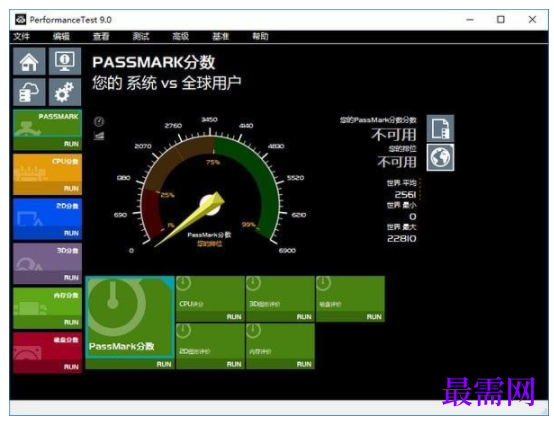Open the 基准 menu
Screen dimensions: 554x423
pyautogui.click(x=220, y=36)
